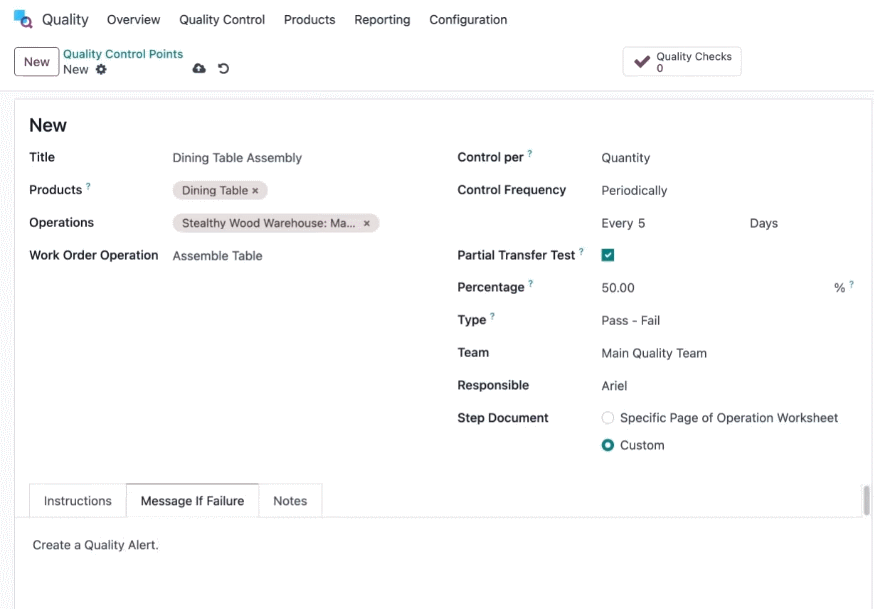Click the vertical scrollbar handle
874x609 pixels.
coord(866,500)
